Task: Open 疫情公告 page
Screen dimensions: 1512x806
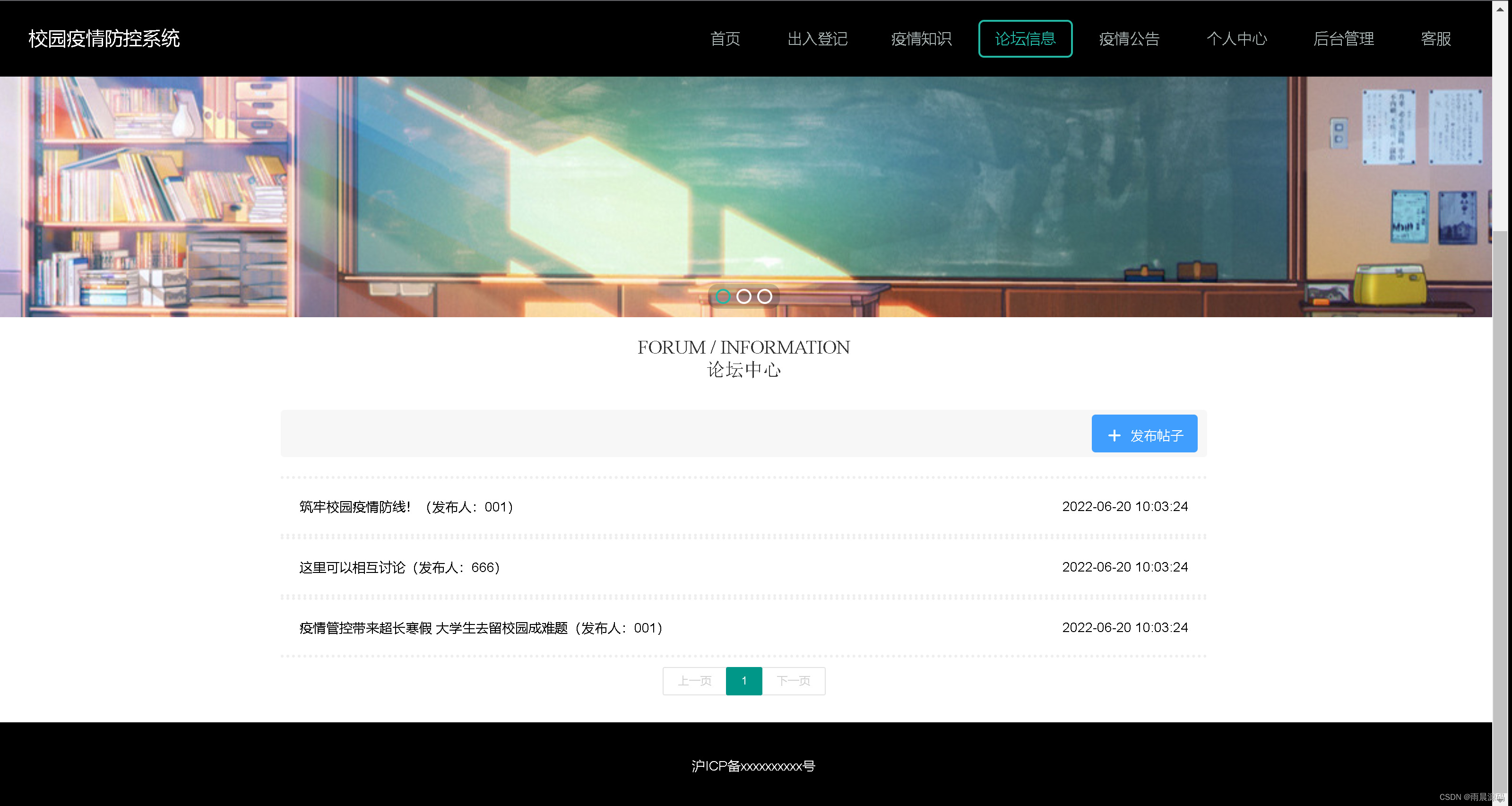Action: [x=1129, y=39]
